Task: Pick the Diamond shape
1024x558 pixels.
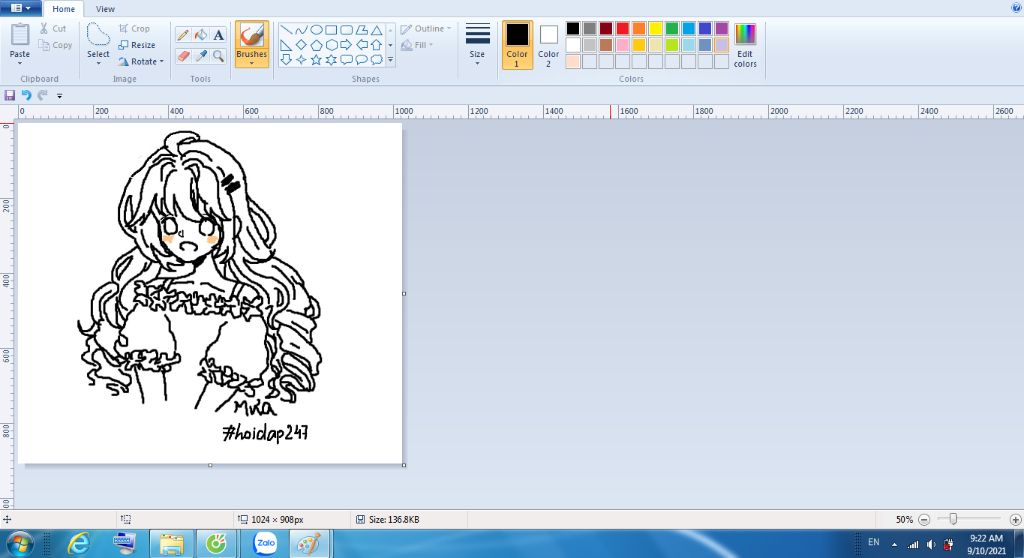Action: [301, 45]
